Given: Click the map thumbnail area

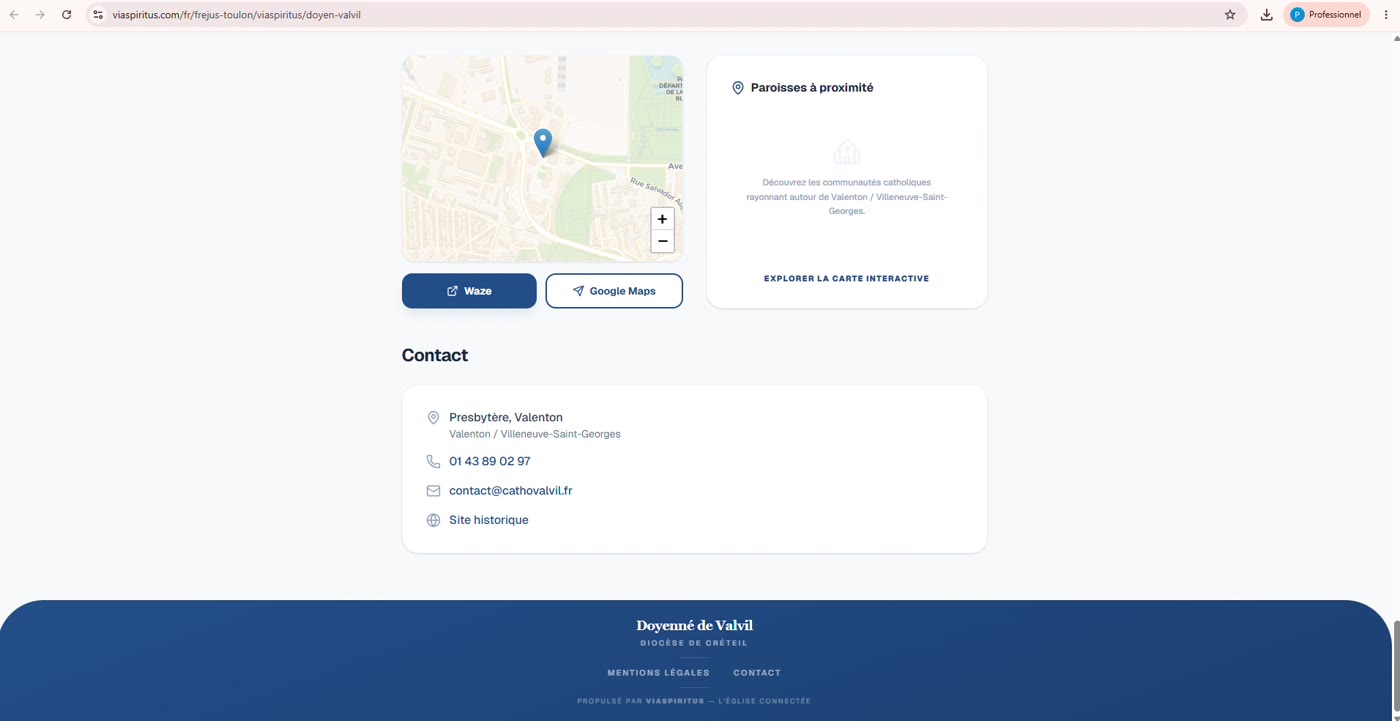Looking at the screenshot, I should (543, 159).
